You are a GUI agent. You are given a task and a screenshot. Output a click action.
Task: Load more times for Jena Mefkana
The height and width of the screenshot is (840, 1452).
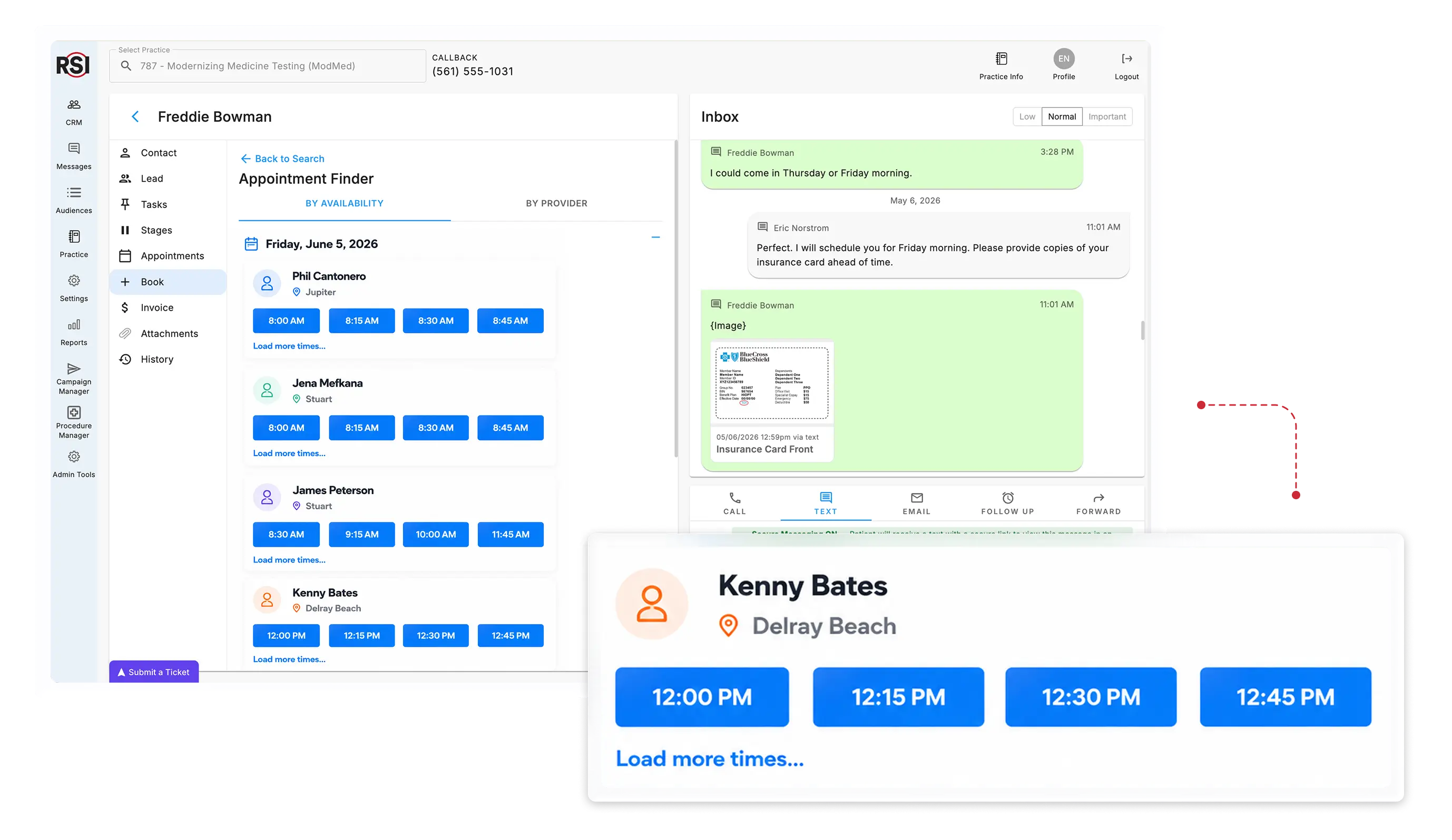[x=289, y=453]
